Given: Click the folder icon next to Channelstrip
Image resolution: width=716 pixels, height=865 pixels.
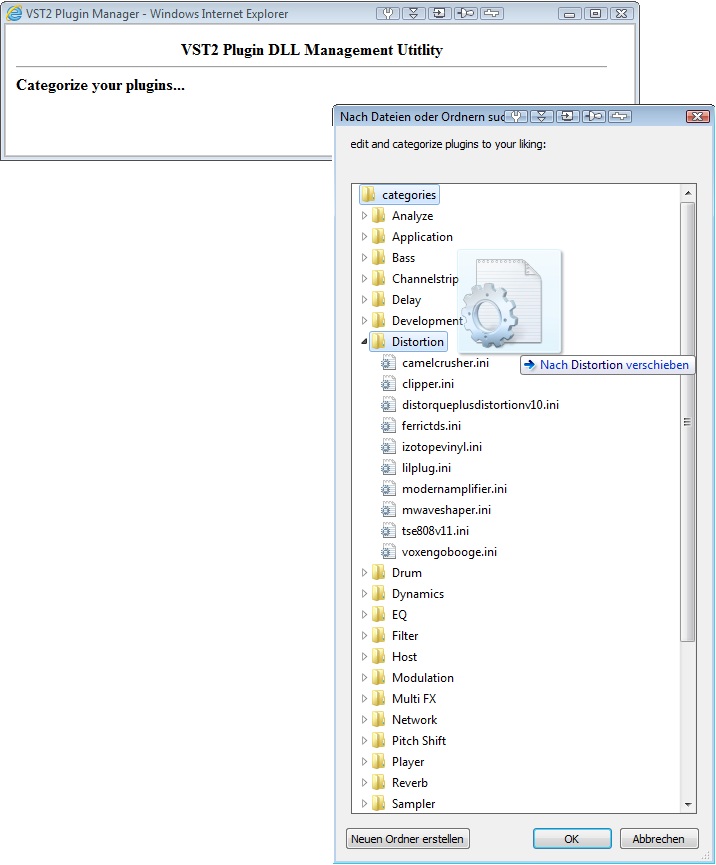Looking at the screenshot, I should click(379, 279).
